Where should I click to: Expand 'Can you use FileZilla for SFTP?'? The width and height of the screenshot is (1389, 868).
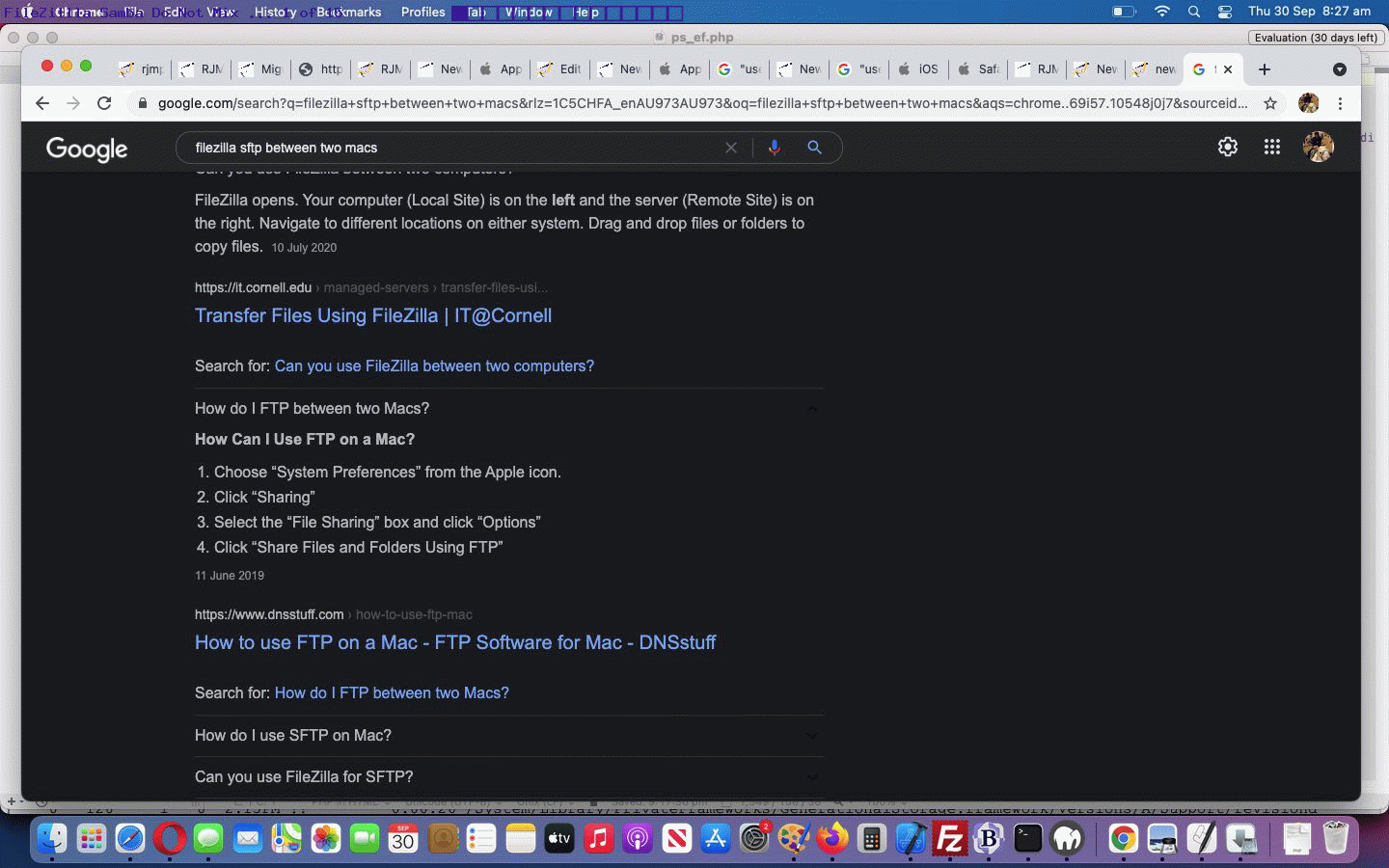pos(509,777)
